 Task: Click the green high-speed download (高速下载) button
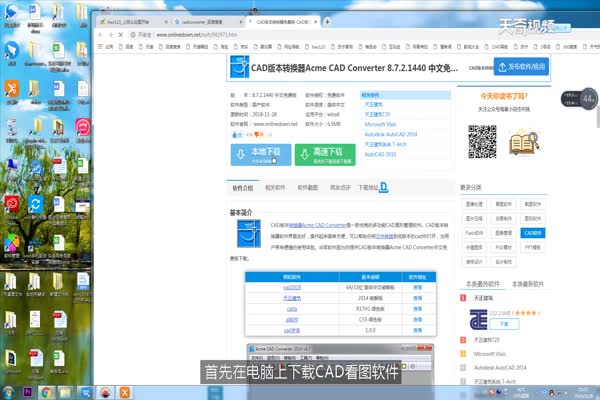tap(325, 155)
